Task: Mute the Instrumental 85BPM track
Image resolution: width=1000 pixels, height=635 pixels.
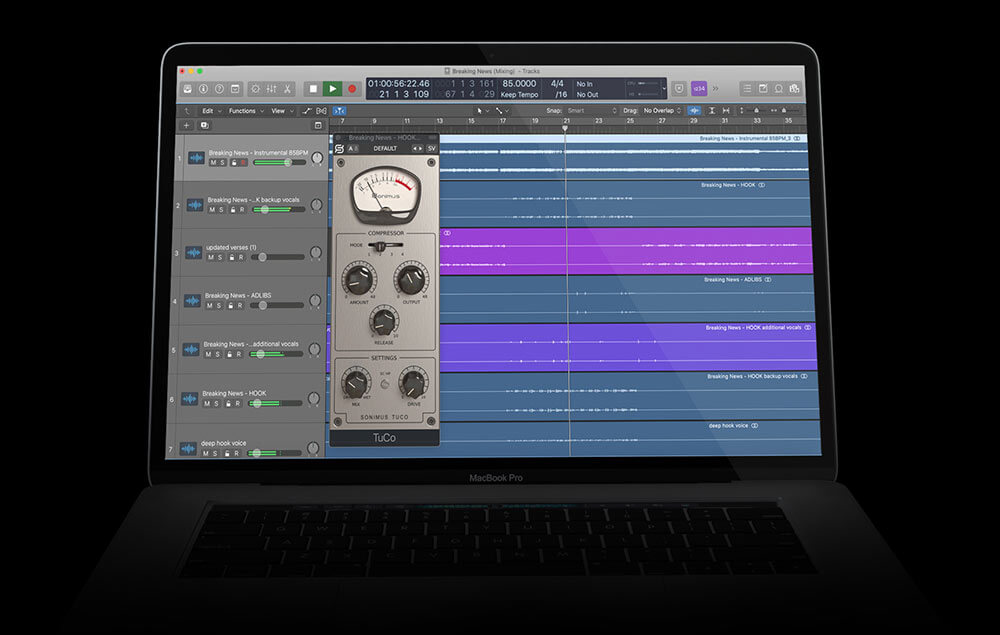Action: (x=212, y=163)
